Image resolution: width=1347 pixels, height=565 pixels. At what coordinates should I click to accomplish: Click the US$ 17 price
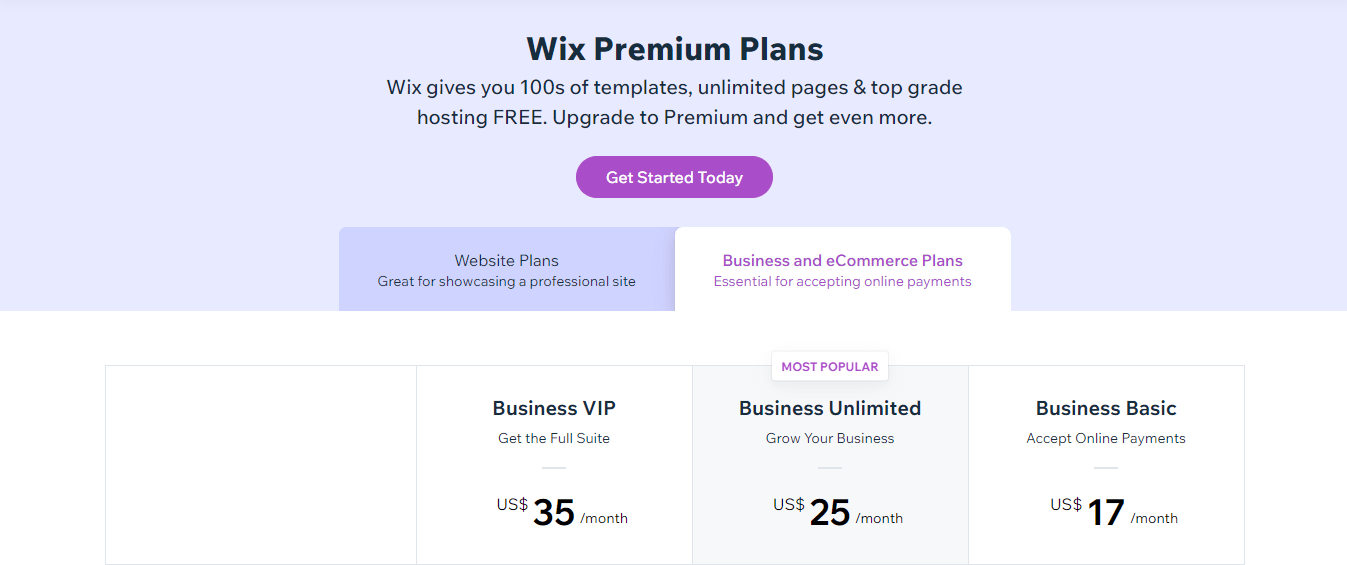[1105, 512]
